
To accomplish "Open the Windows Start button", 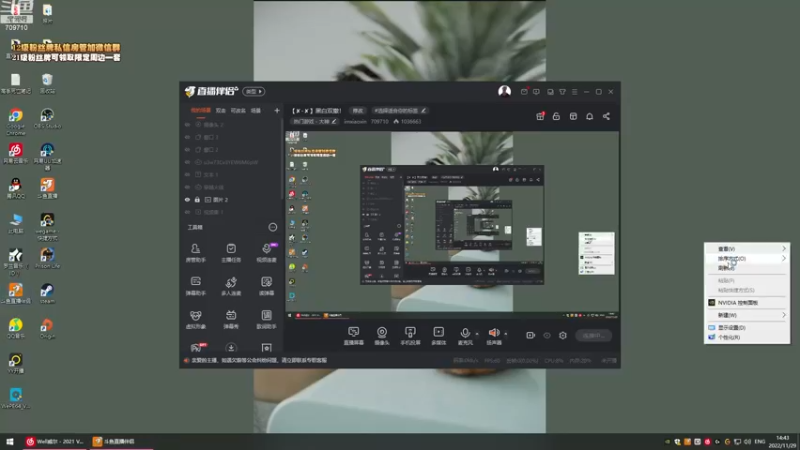I will pyautogui.click(x=10, y=441).
